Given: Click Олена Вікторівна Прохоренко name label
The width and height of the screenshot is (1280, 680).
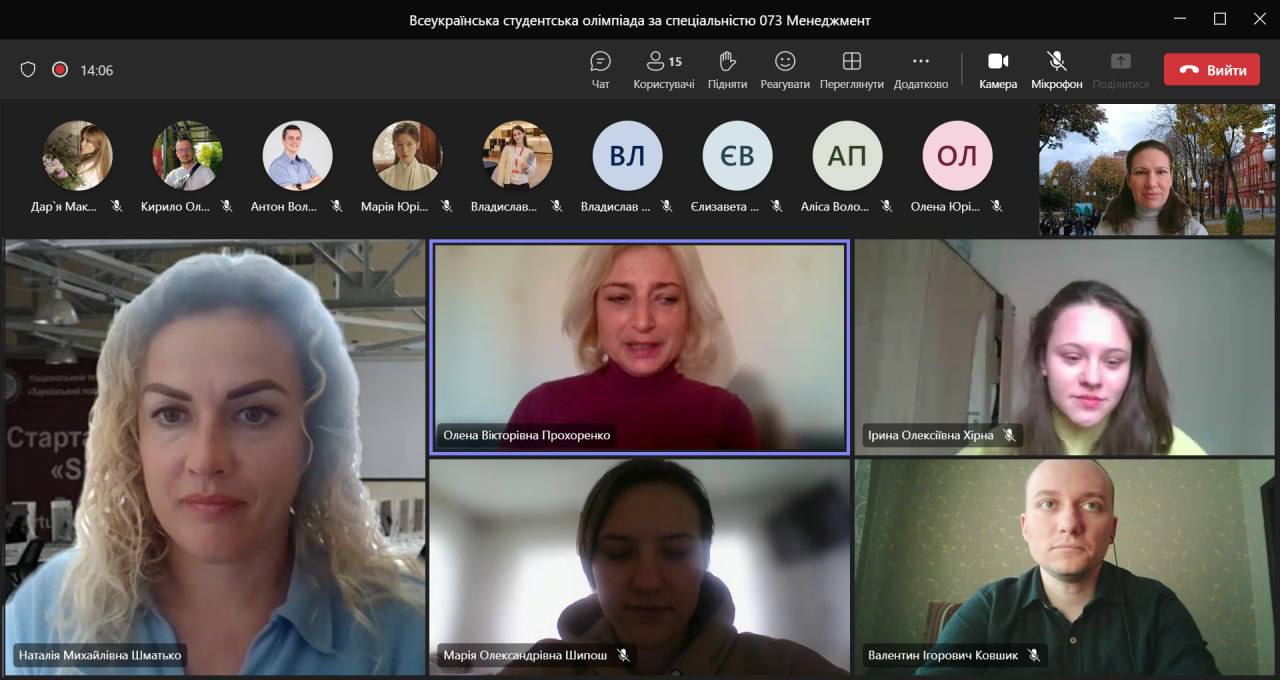Looking at the screenshot, I should (x=526, y=435).
